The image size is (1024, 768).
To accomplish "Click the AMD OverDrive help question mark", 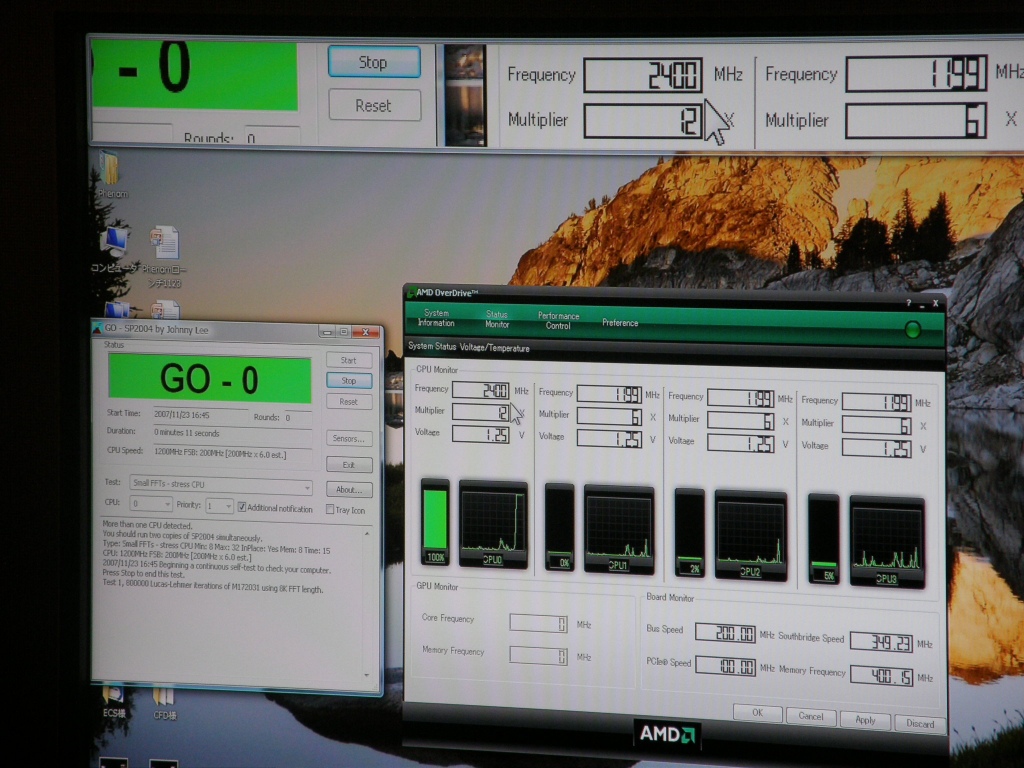I will click(909, 302).
